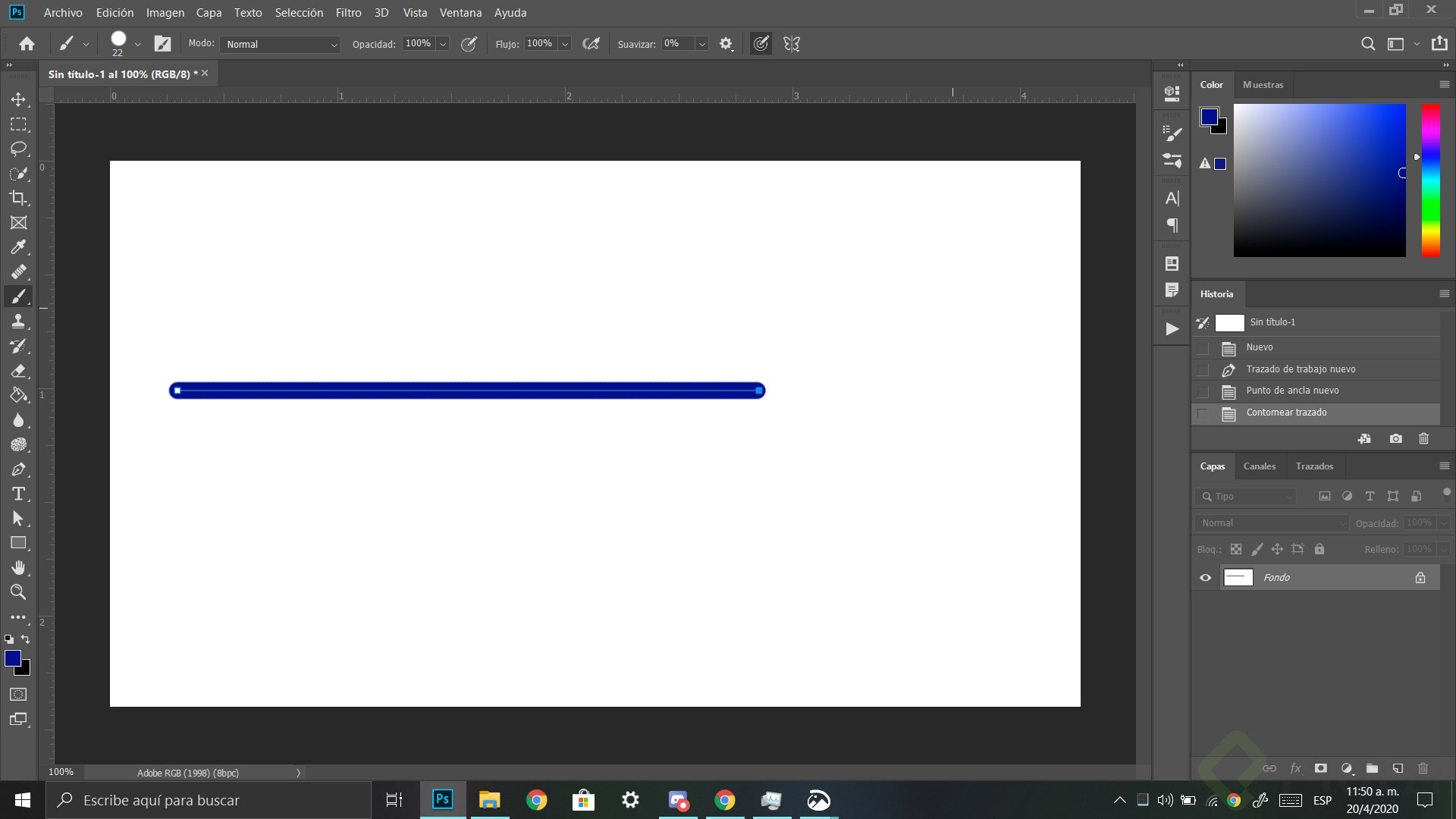Open smoothing options gear icon
The width and height of the screenshot is (1456, 819).
[x=726, y=44]
